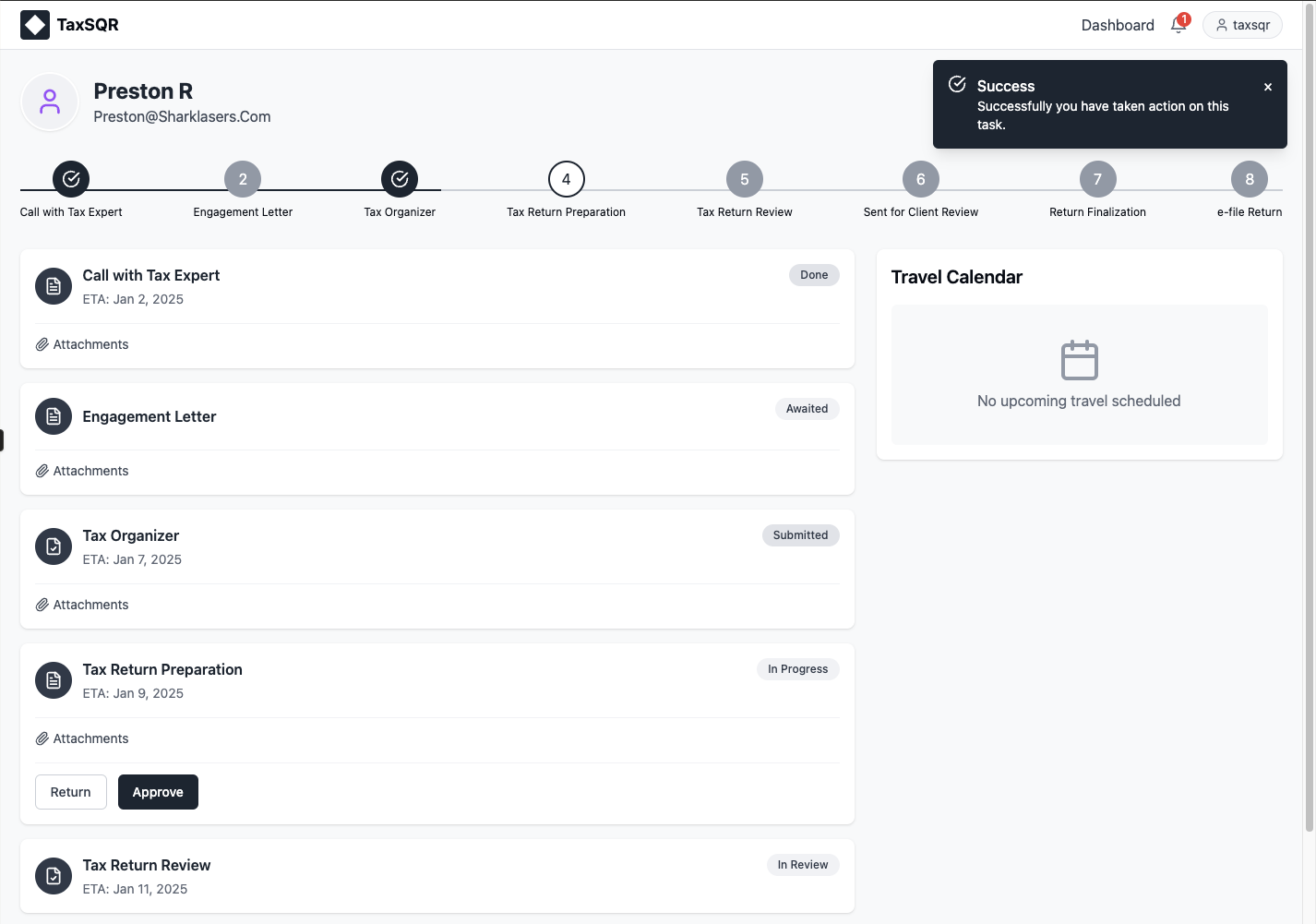Image resolution: width=1316 pixels, height=924 pixels.
Task: Click the page's vertical scrollbar
Action: point(1309,415)
